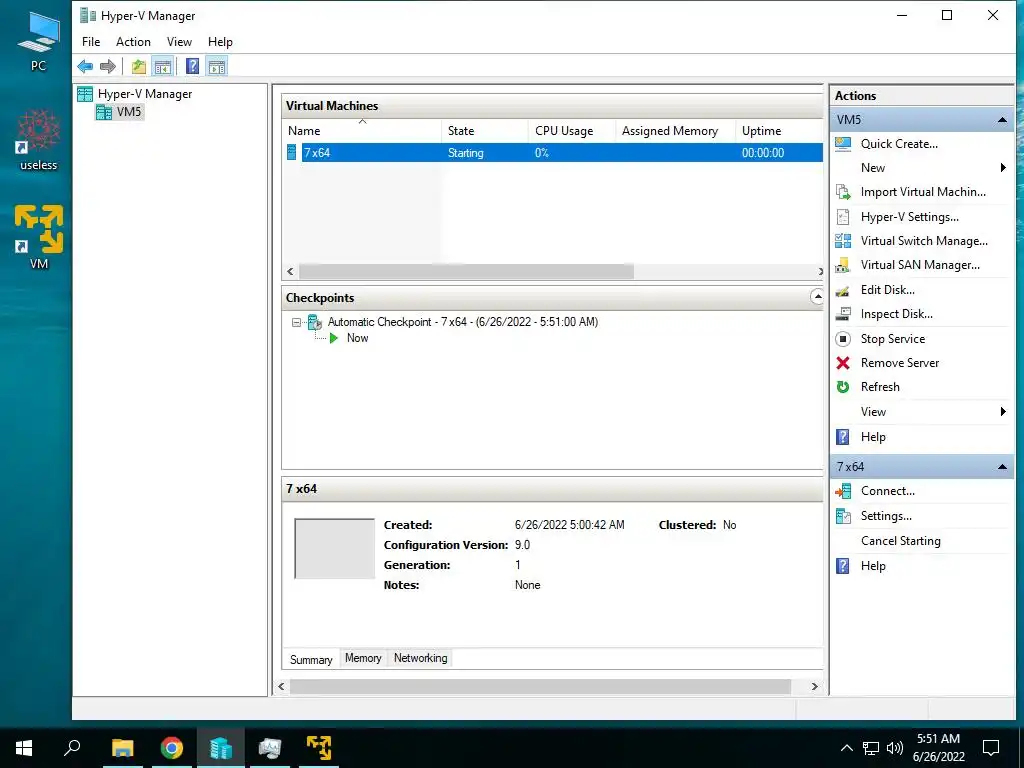Show hidden tray icons chevron

[846, 748]
